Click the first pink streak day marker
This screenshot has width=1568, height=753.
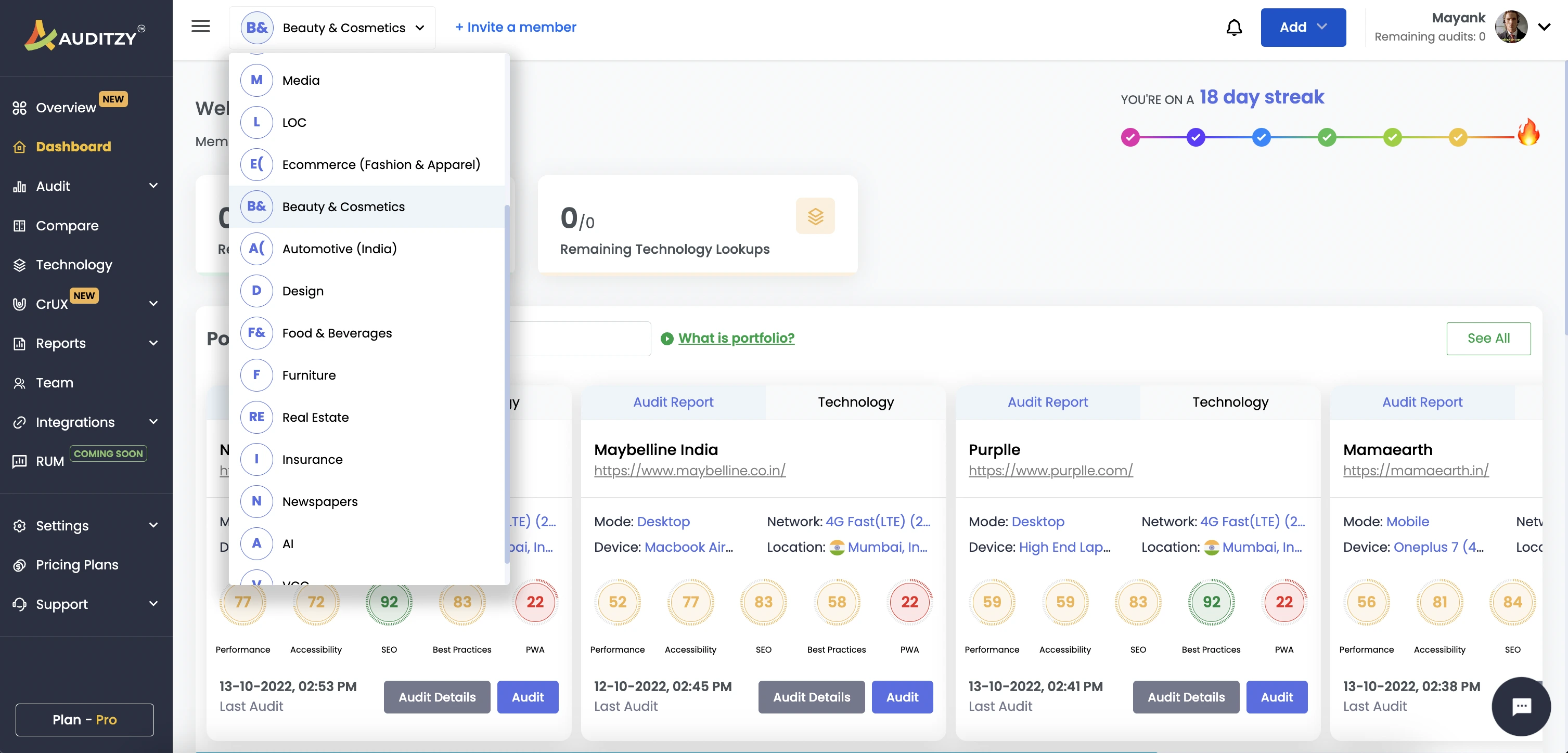click(x=1130, y=137)
